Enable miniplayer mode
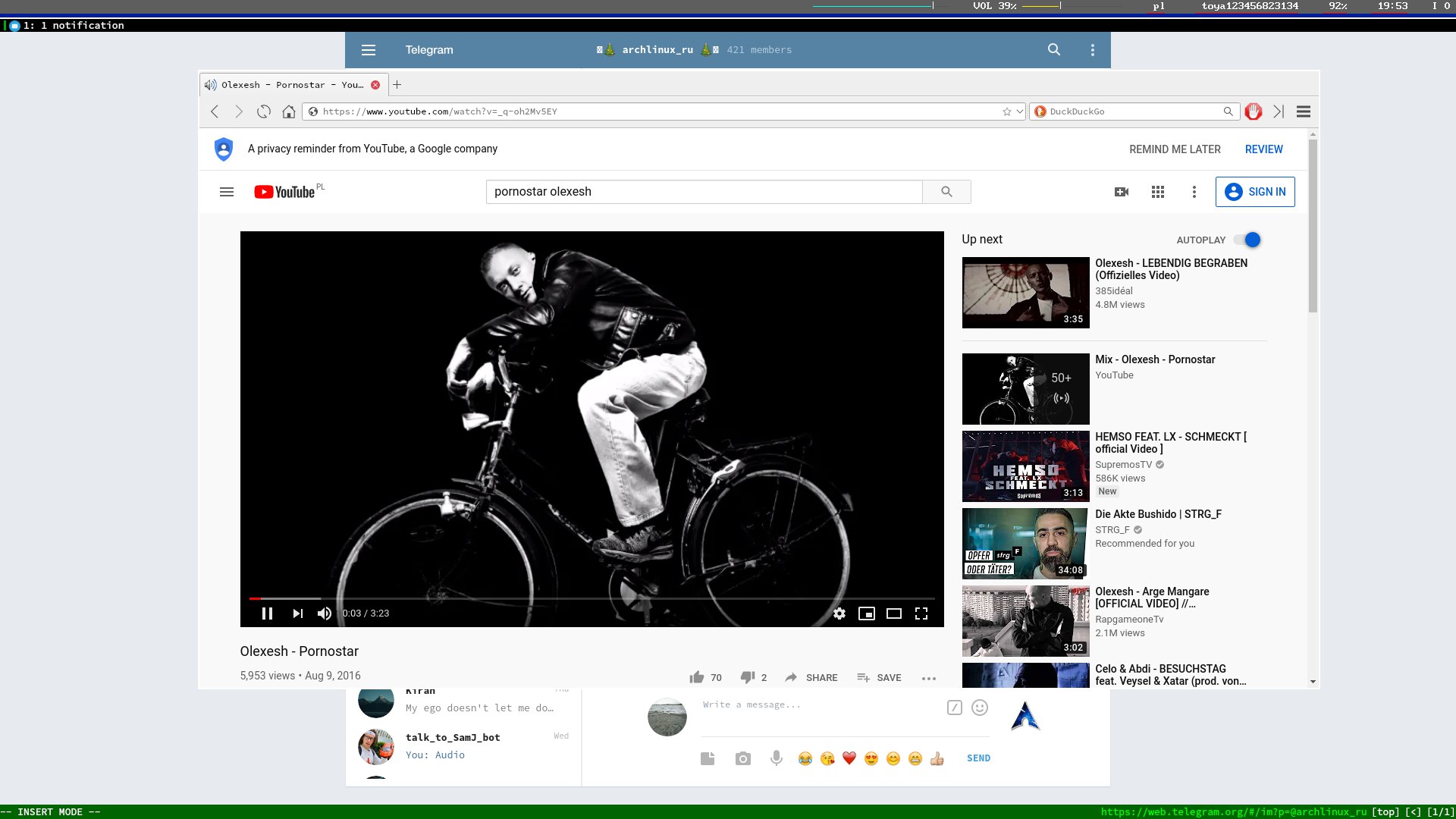 pos(867,613)
